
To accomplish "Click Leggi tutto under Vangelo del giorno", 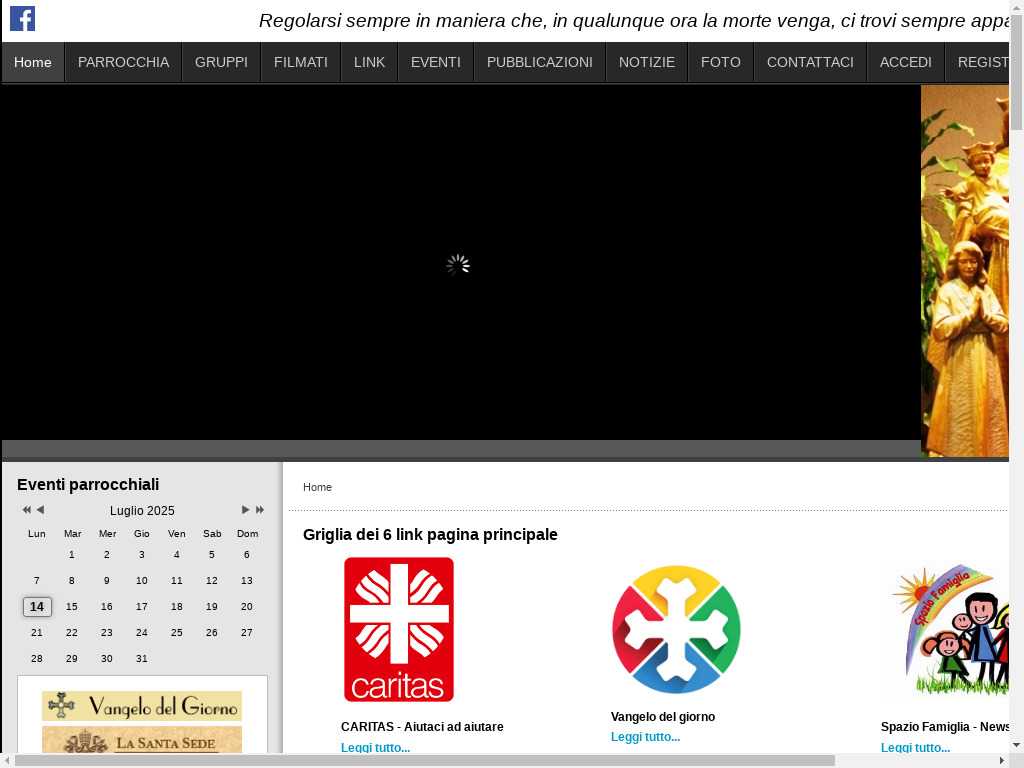I will pyautogui.click(x=645, y=737).
